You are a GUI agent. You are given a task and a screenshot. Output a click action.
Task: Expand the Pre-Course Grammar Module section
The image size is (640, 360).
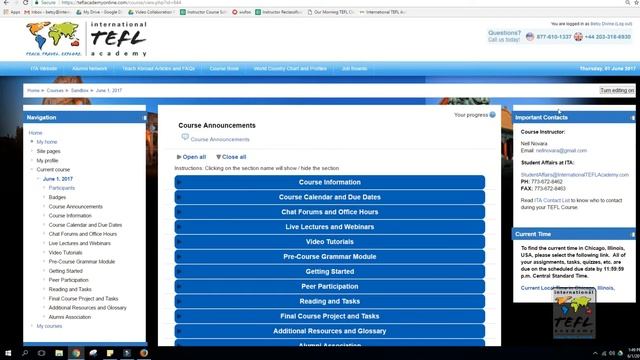pos(330,257)
